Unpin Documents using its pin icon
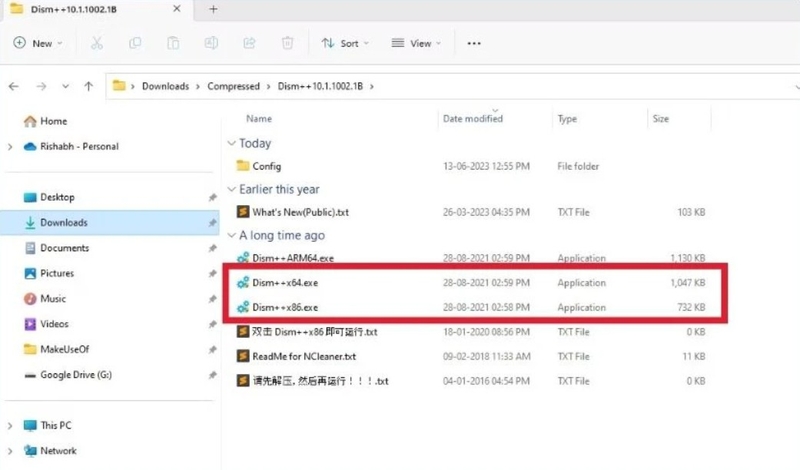800x470 pixels. tap(212, 248)
